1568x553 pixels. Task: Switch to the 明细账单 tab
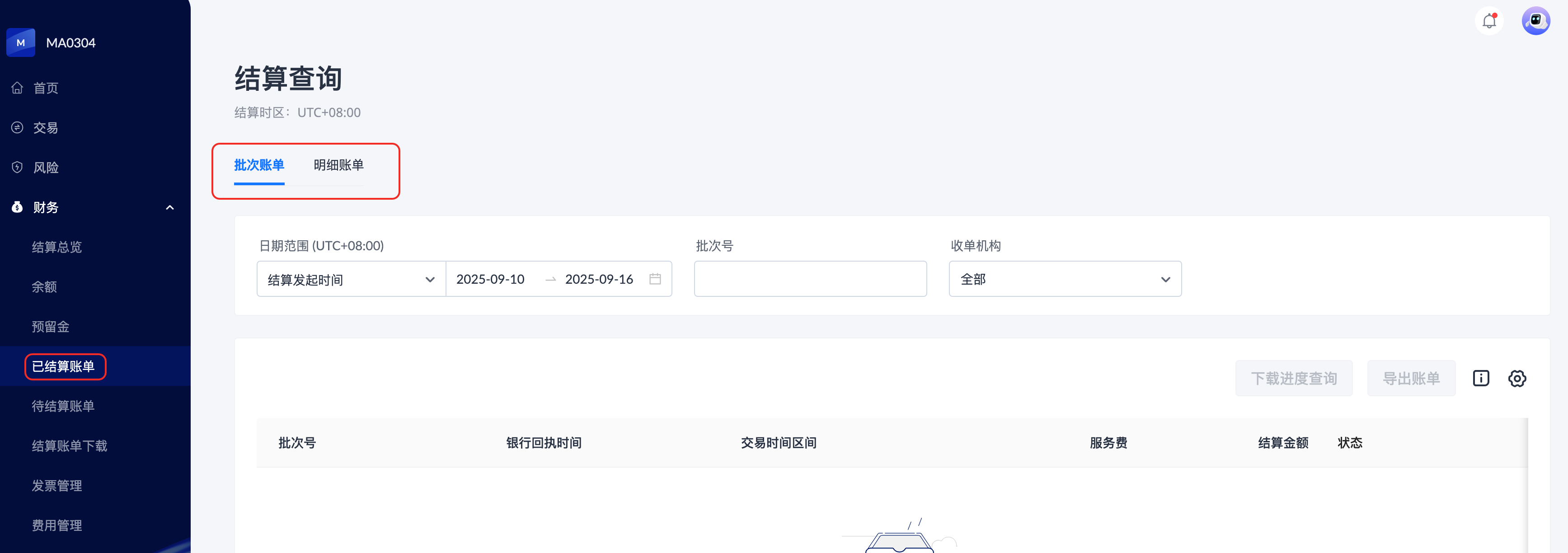pos(338,165)
